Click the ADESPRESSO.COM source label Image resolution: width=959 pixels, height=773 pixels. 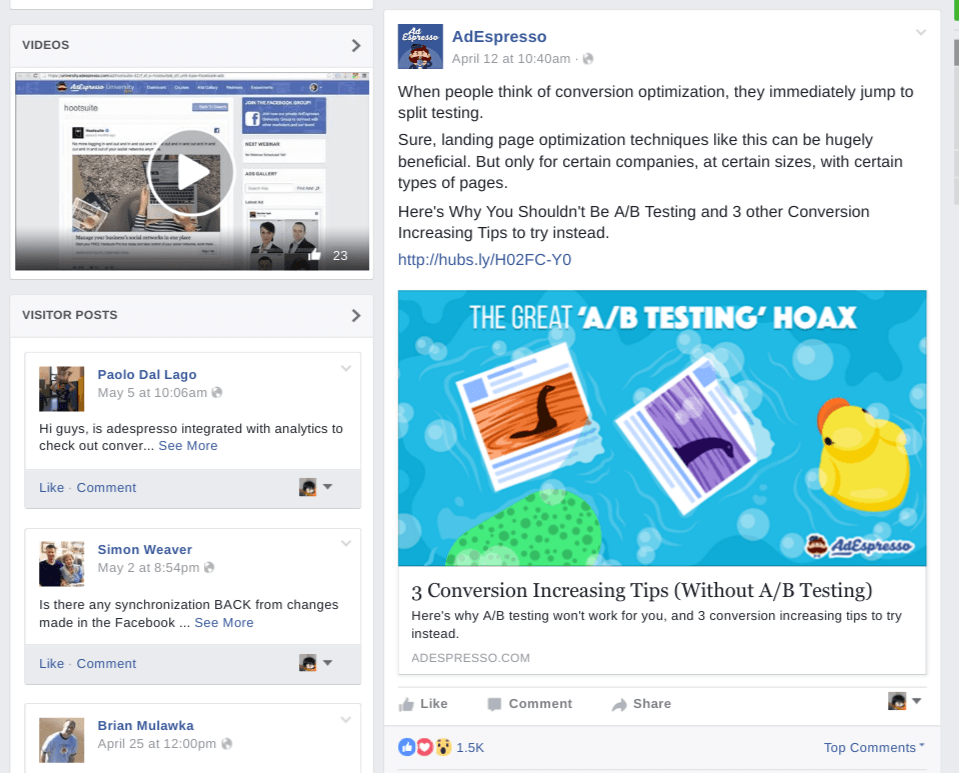click(x=470, y=658)
